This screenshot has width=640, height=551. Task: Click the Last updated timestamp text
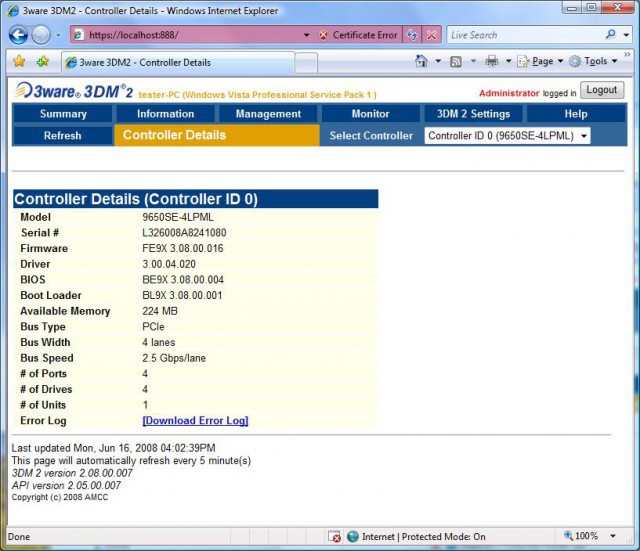(113, 448)
